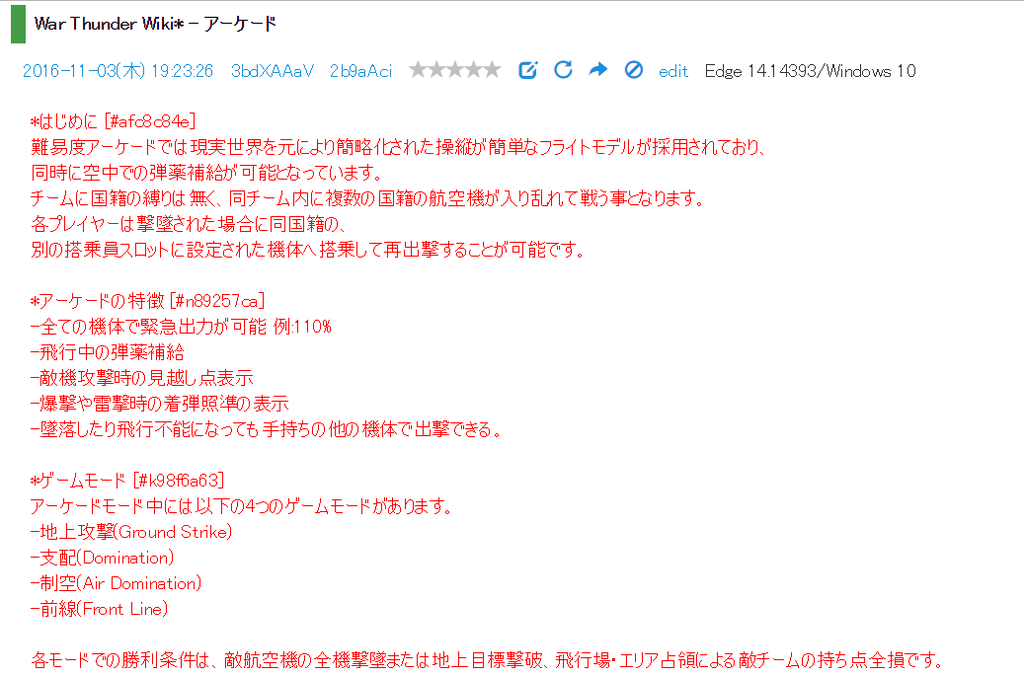
Task: Click the Edge 14.14393/Windows 10 text
Action: pos(810,71)
